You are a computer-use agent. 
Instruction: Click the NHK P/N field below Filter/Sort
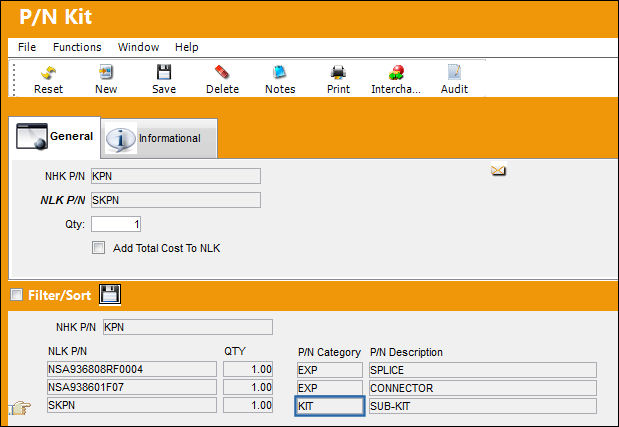click(x=188, y=327)
